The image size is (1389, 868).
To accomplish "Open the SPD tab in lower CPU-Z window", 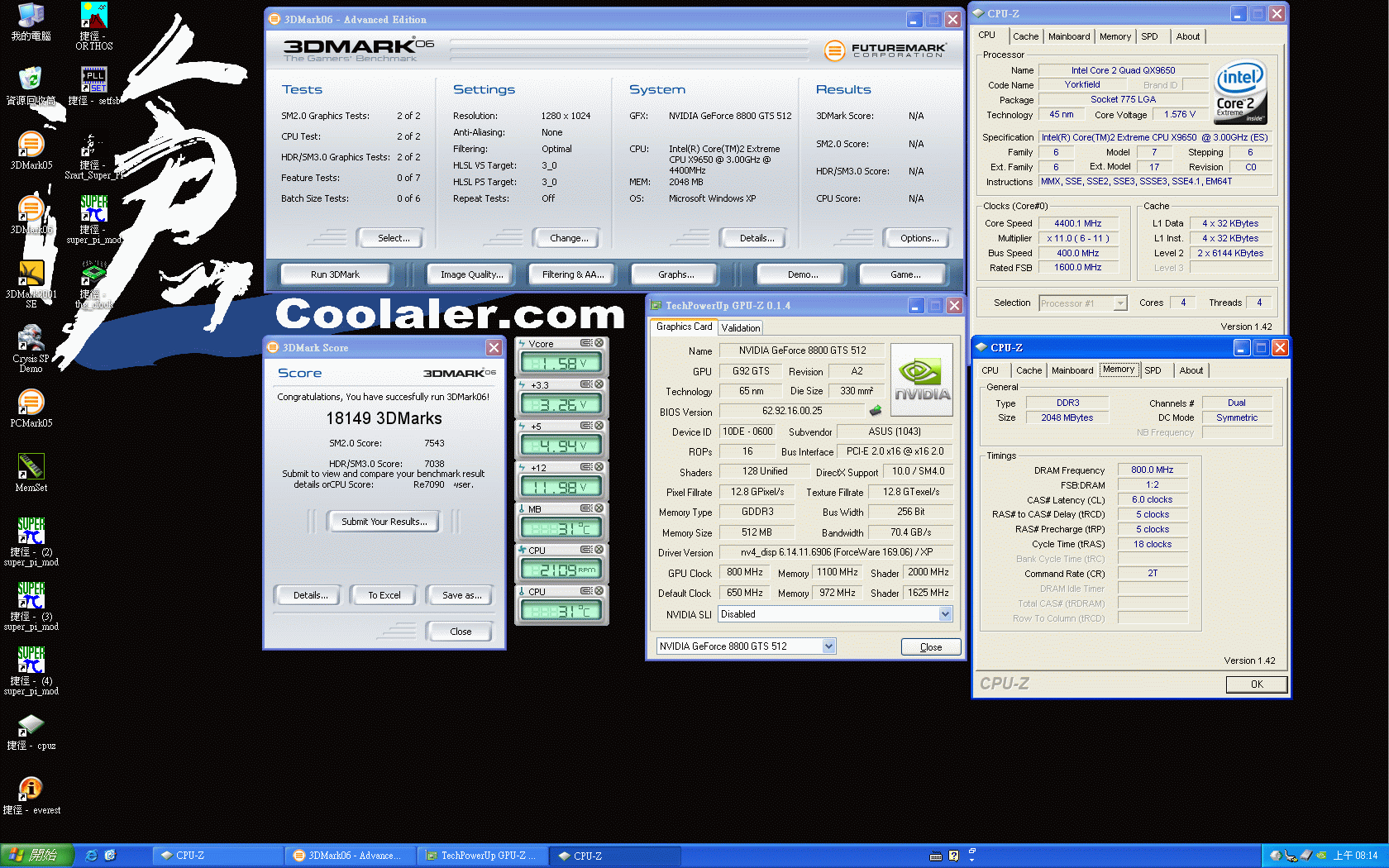I will [x=1153, y=370].
